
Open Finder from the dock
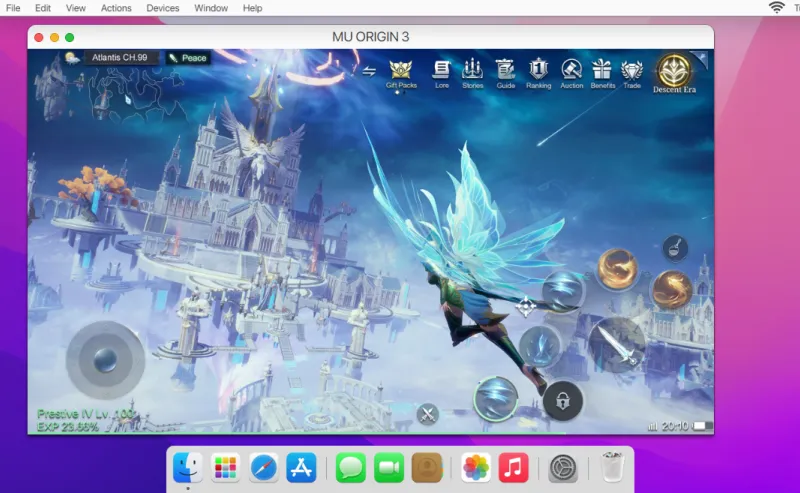(x=188, y=467)
